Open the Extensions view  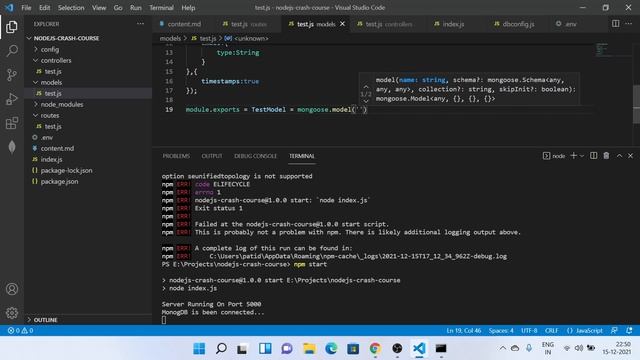pyautogui.click(x=12, y=123)
